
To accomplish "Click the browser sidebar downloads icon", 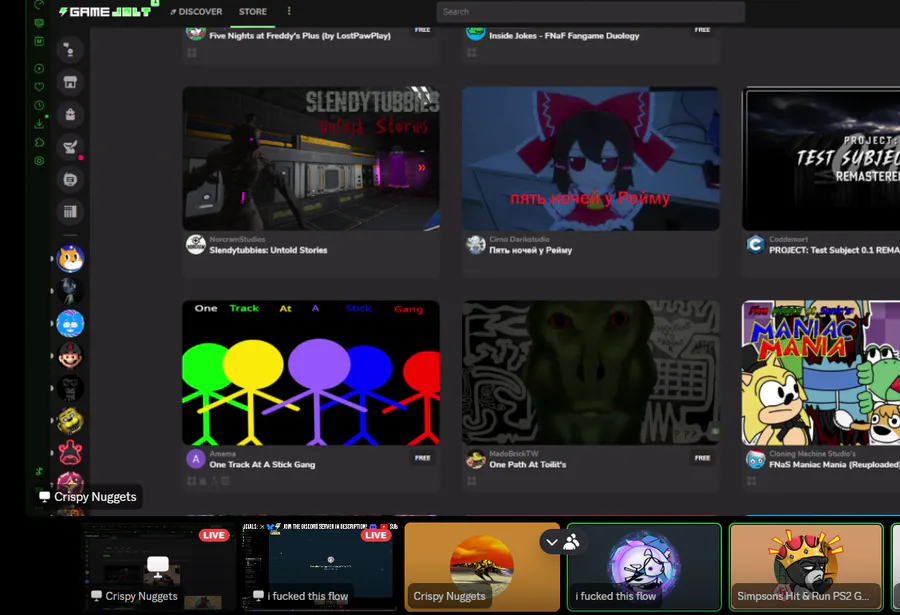I will (x=39, y=123).
